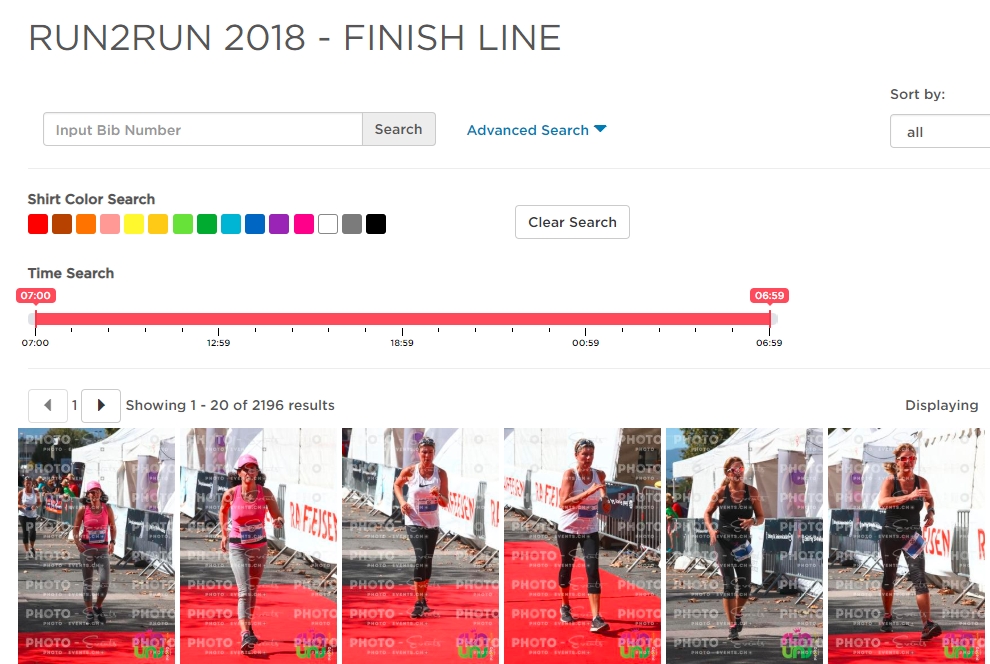Select the light green shirt color swatch
The height and width of the screenshot is (664, 990).
coord(183,224)
